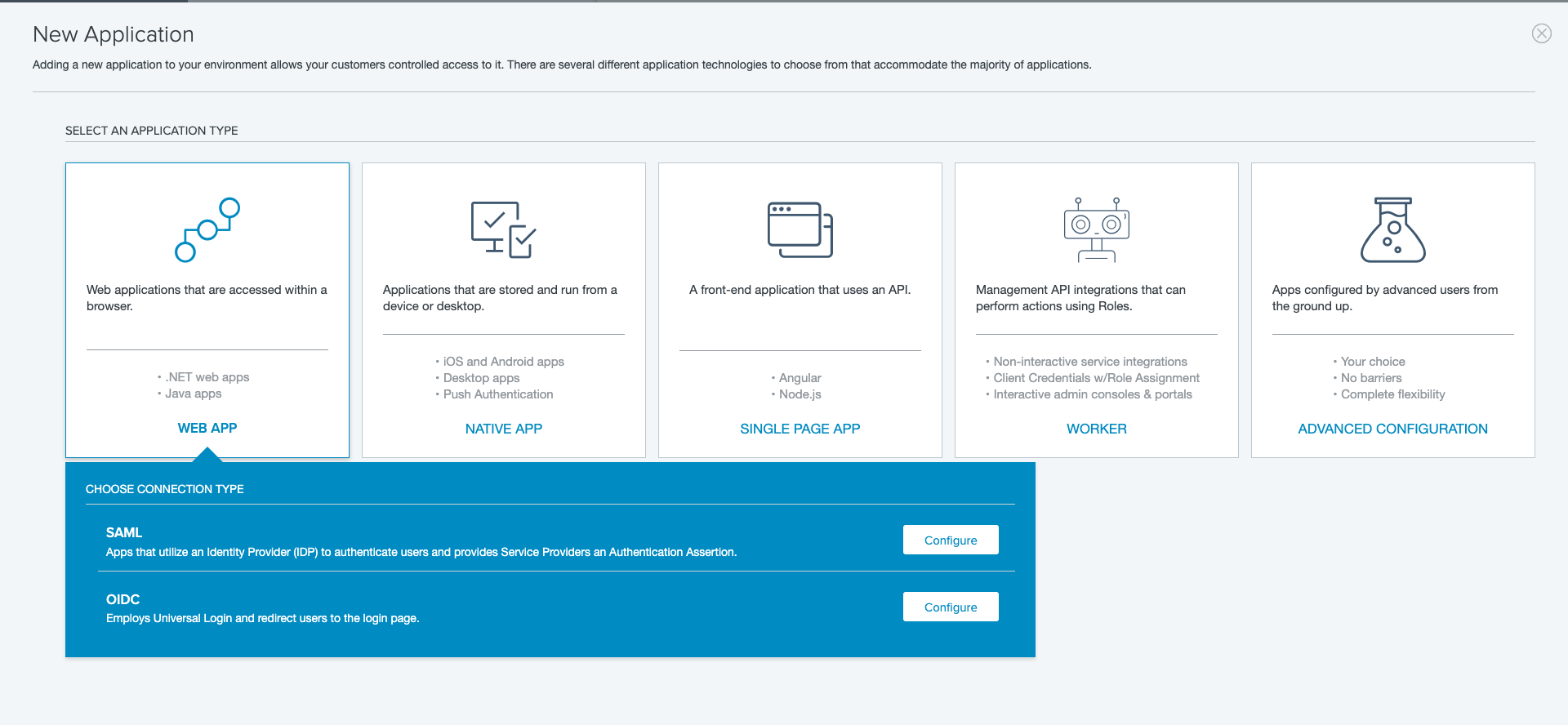Click the 'Java apps' bullet
Image resolution: width=1568 pixels, height=725 pixels.
tap(189, 394)
